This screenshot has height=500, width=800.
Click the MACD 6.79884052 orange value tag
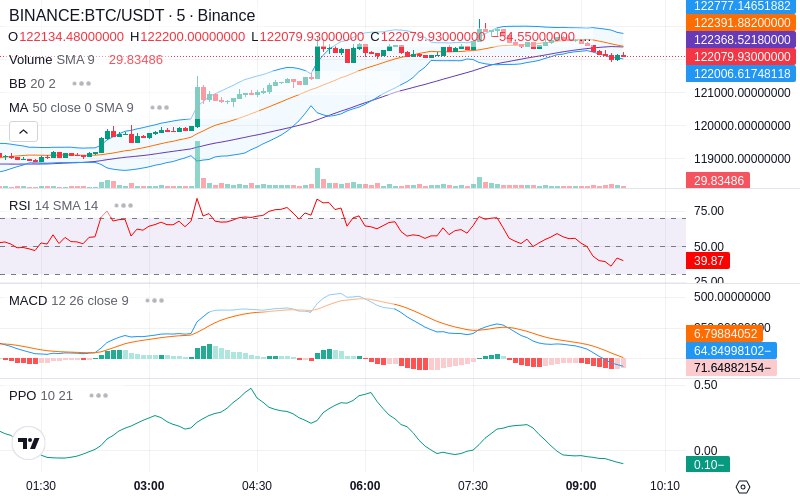tap(724, 333)
